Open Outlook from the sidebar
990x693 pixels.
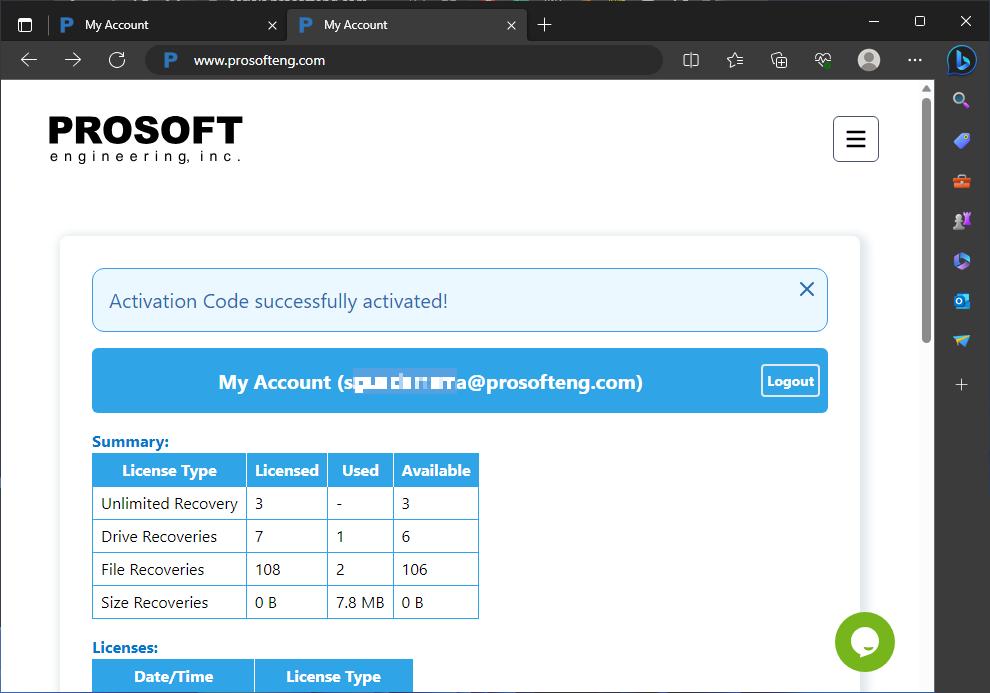[x=961, y=300]
